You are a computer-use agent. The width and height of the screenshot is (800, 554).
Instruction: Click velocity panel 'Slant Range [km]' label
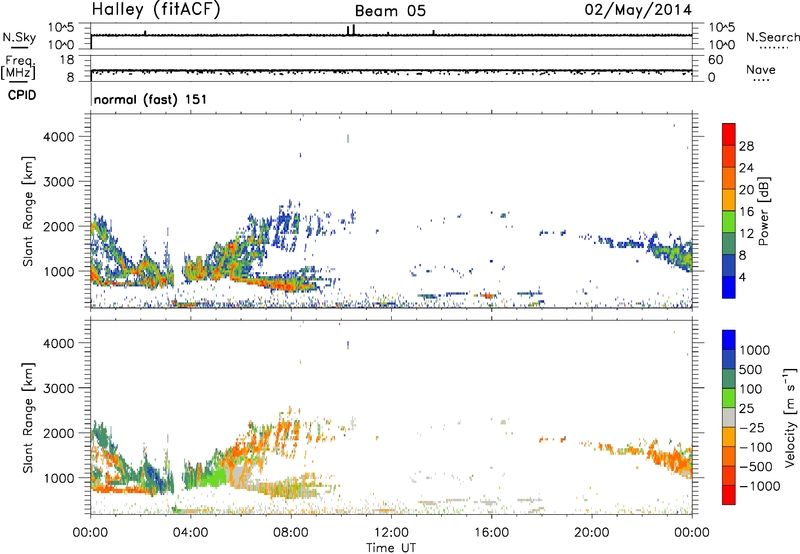click(28, 417)
